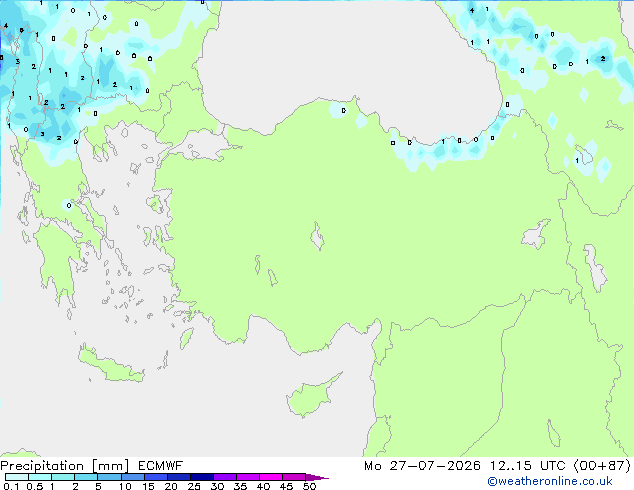The height and width of the screenshot is (490, 634).
Task: Click the legend arrow tip above 50 mm
Action: pos(317,477)
